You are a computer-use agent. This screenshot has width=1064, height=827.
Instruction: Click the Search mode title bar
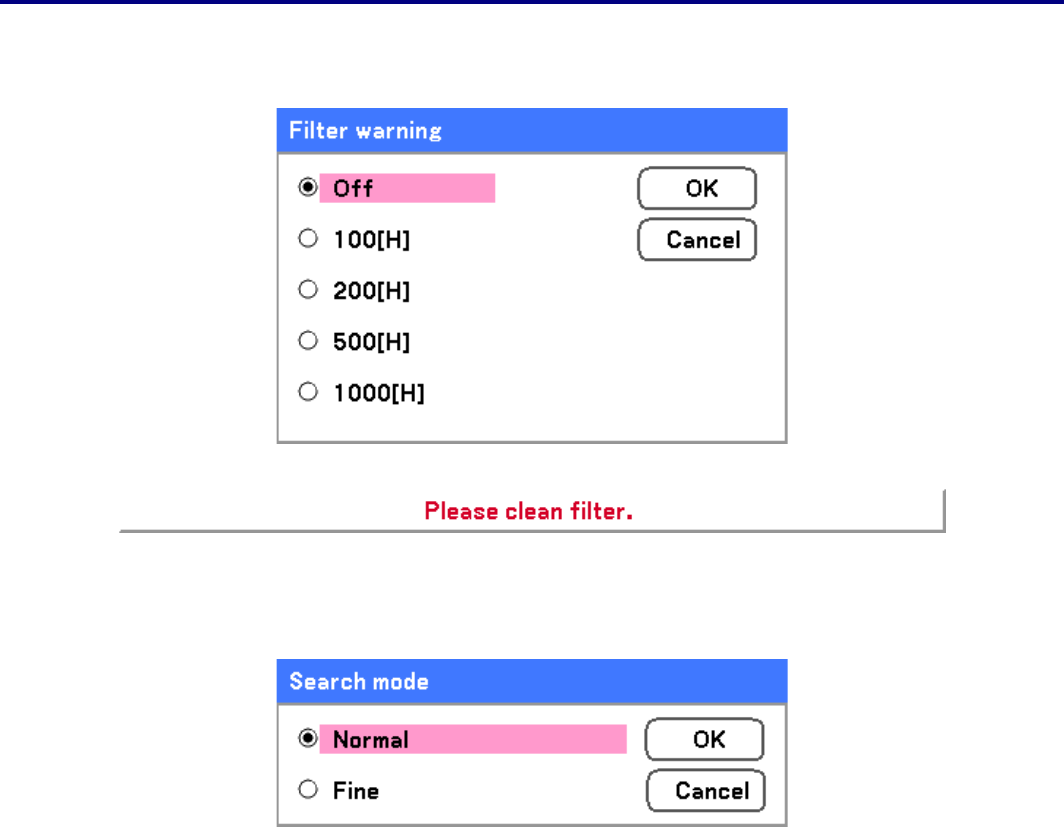click(x=531, y=681)
